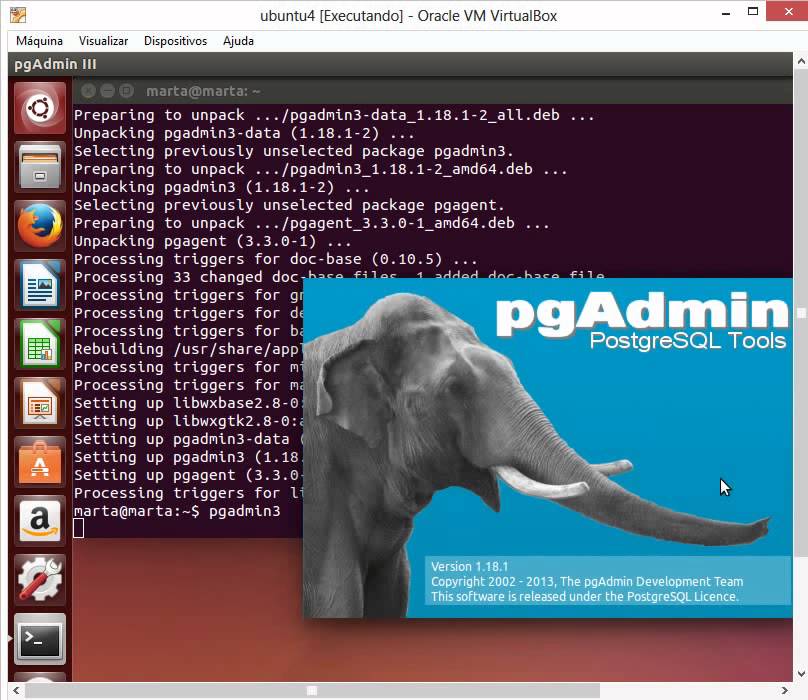
Task: Open the Ubuntu Dash home launcher icon
Action: coord(40,108)
